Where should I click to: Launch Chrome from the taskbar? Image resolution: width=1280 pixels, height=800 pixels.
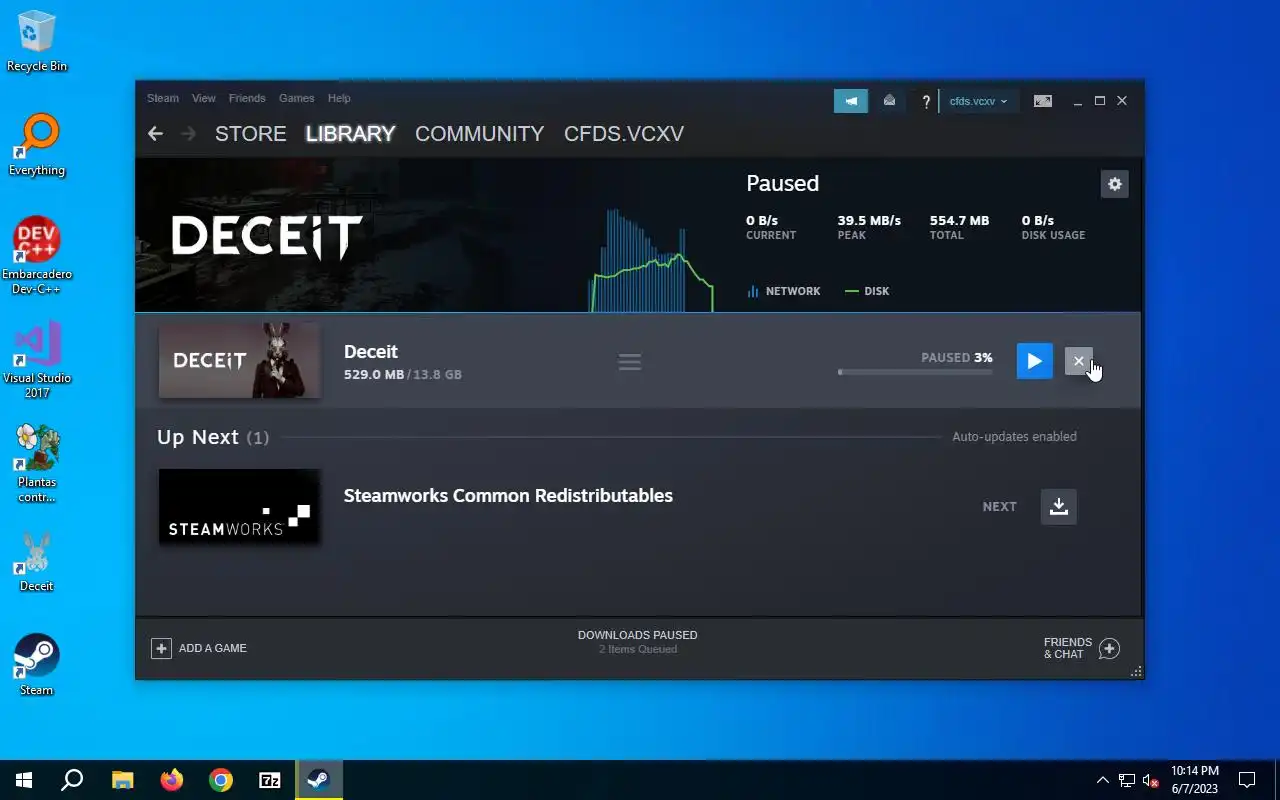(x=221, y=780)
